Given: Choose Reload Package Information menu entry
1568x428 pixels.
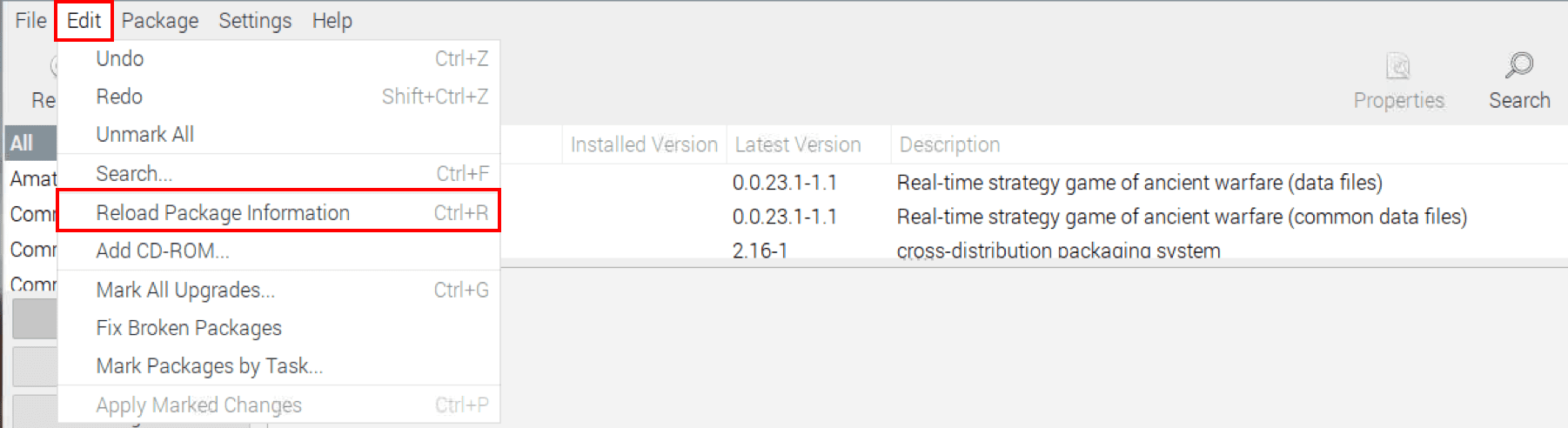Looking at the screenshot, I should [x=278, y=212].
